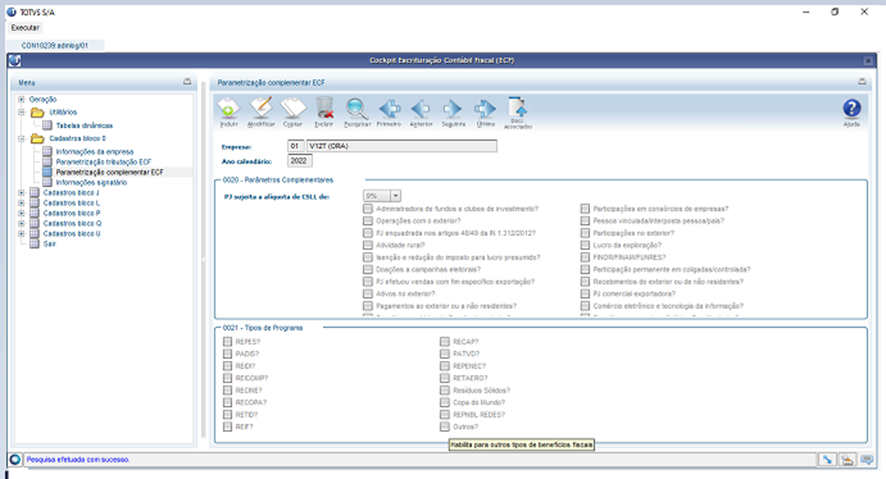The height and width of the screenshot is (479, 886).
Task: Tick 'Doações a campanhas eleitorais?'
Action: click(x=368, y=269)
